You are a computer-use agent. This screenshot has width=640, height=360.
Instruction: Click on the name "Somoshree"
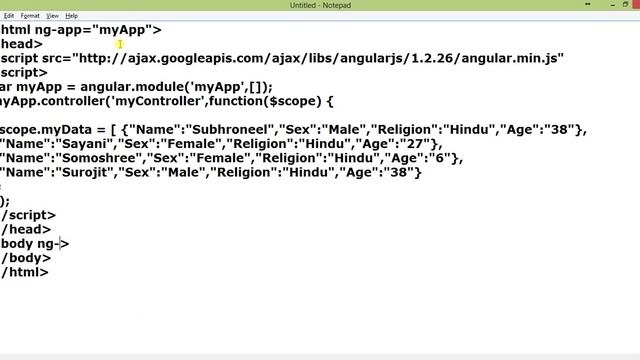(x=98, y=158)
